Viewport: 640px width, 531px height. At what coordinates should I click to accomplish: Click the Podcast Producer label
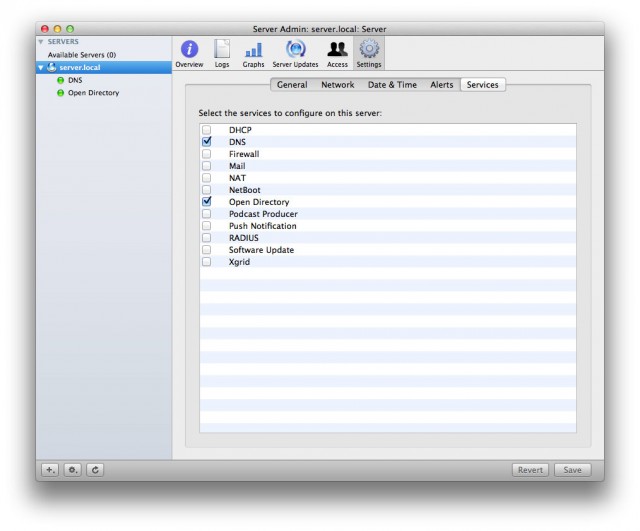(x=263, y=214)
